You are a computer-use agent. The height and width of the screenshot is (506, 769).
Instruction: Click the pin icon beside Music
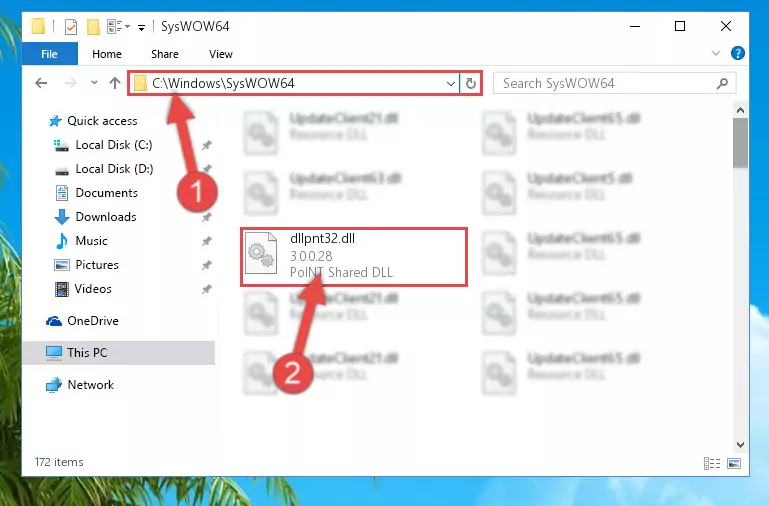(x=206, y=241)
